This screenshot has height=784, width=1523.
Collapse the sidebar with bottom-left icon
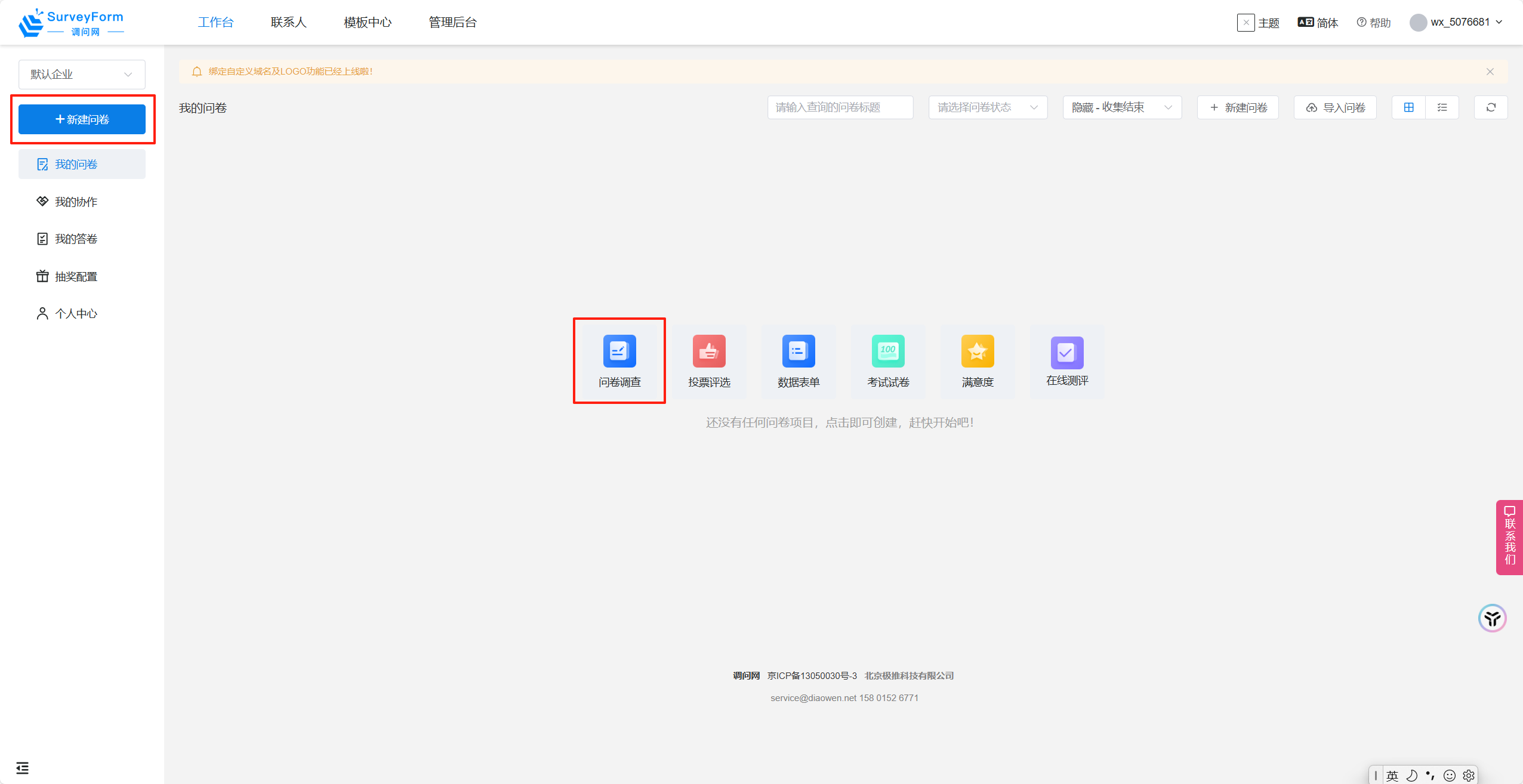(x=22, y=768)
